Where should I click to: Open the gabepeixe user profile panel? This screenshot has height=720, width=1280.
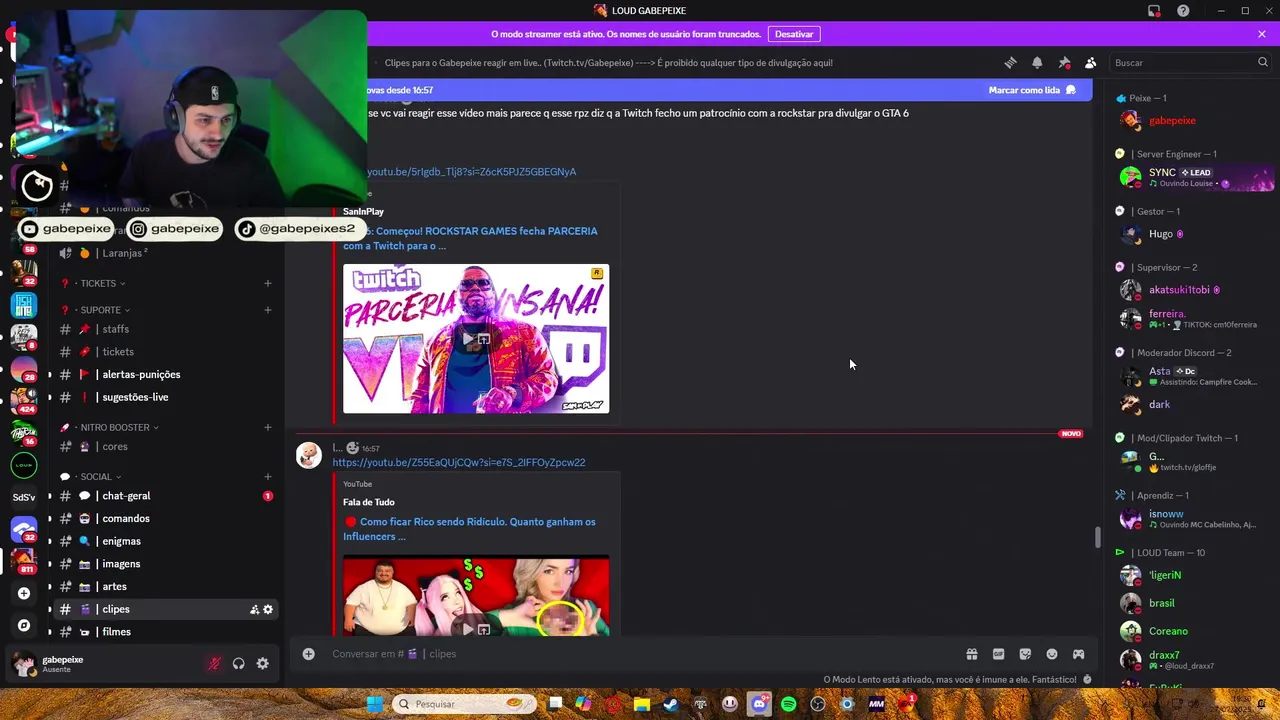click(x=60, y=663)
